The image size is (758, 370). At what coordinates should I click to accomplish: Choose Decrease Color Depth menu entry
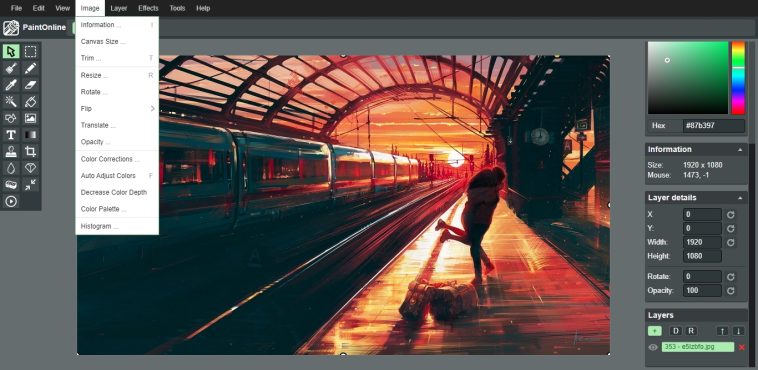[117, 192]
